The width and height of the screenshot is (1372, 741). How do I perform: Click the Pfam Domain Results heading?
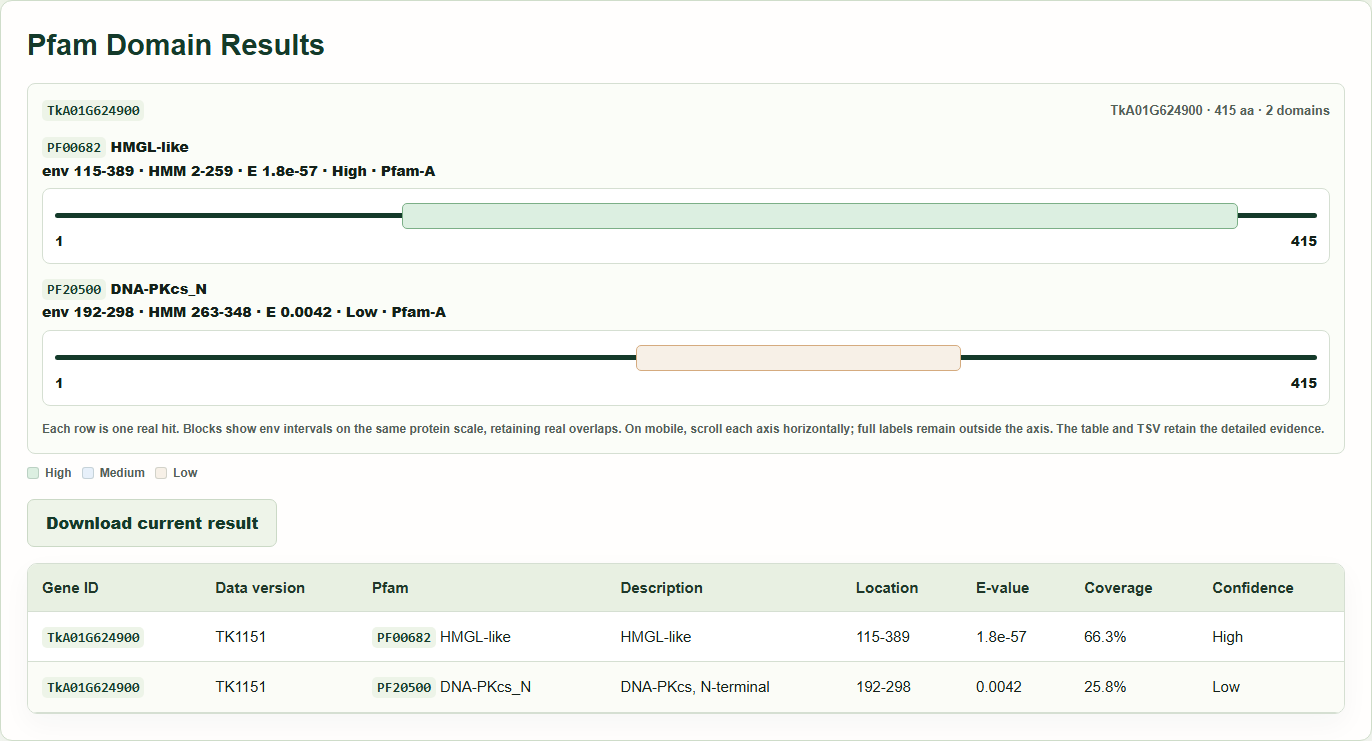point(176,45)
